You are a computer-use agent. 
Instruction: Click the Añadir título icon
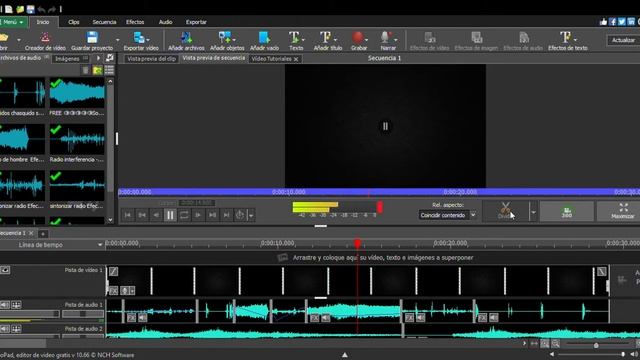click(326, 38)
